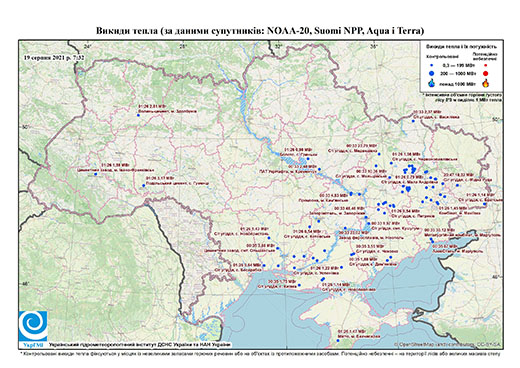Click the large red circle legend symbol
This screenshot has width=520, height=368.
coord(485,73)
